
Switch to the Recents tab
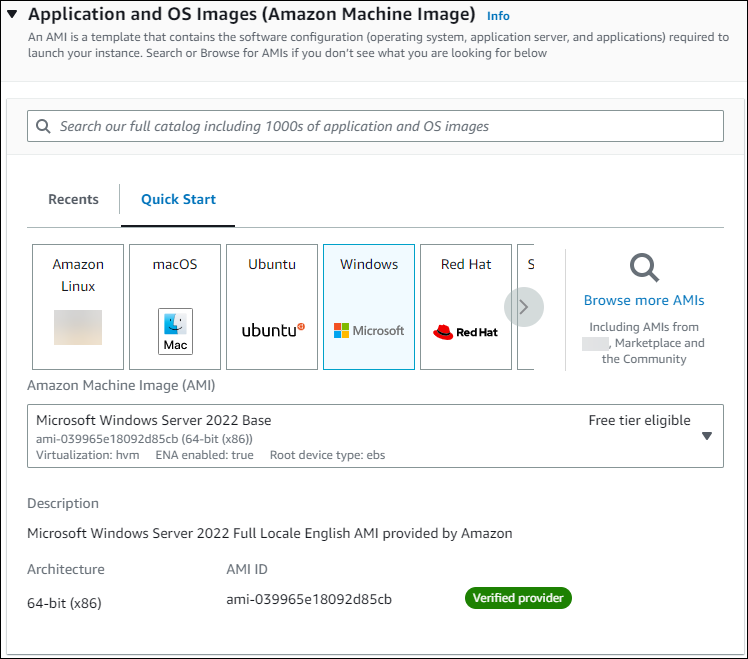73,199
